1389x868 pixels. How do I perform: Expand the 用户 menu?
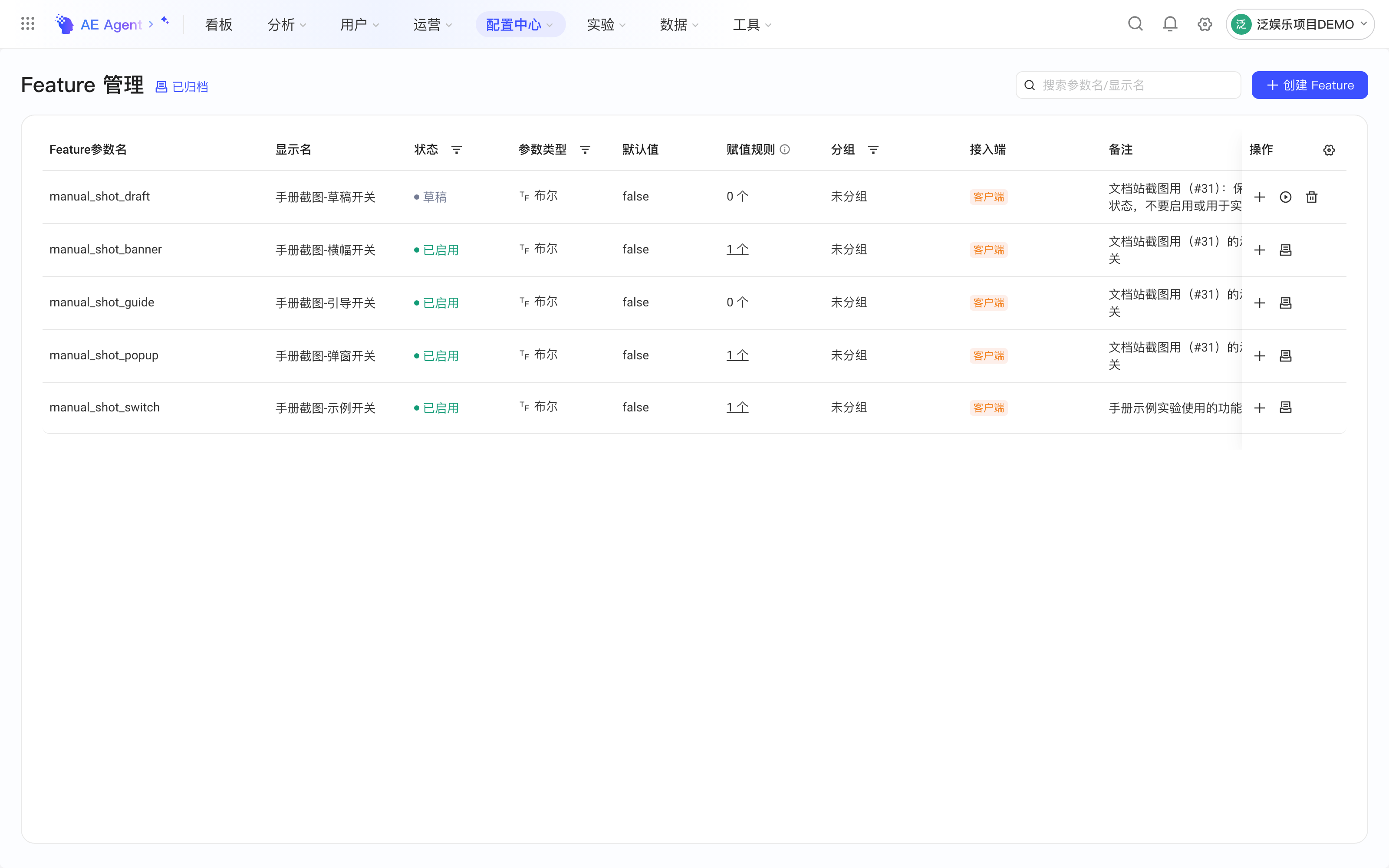click(x=359, y=25)
